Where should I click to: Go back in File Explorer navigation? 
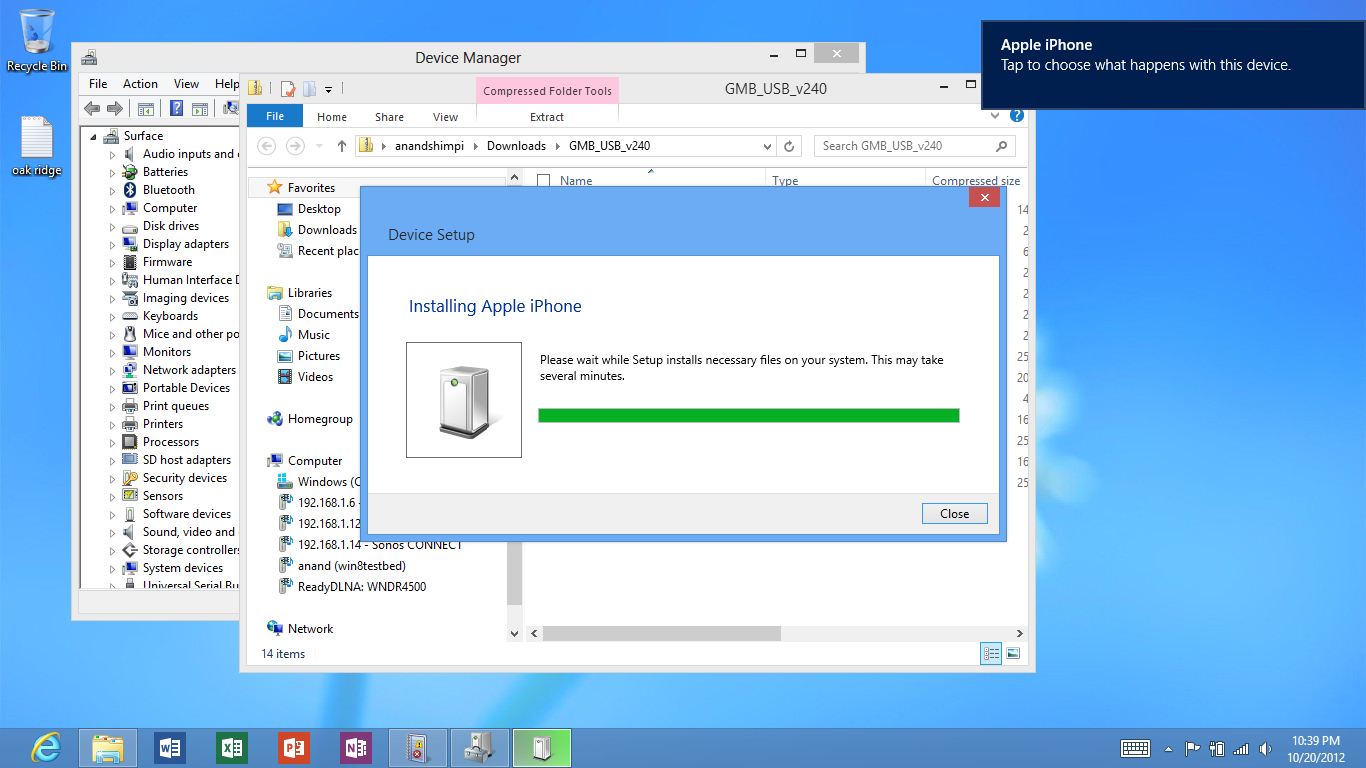(267, 146)
